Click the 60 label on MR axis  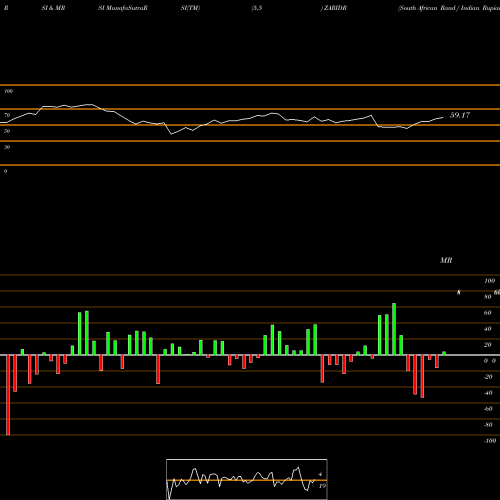[488, 313]
